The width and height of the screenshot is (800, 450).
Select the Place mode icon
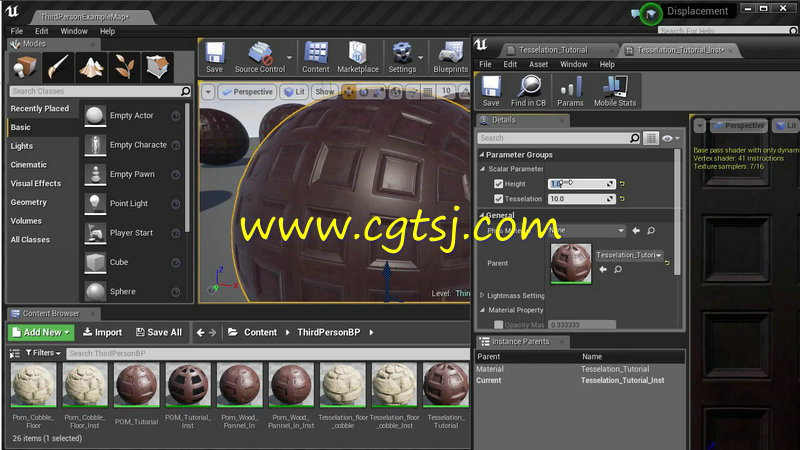tap(25, 66)
